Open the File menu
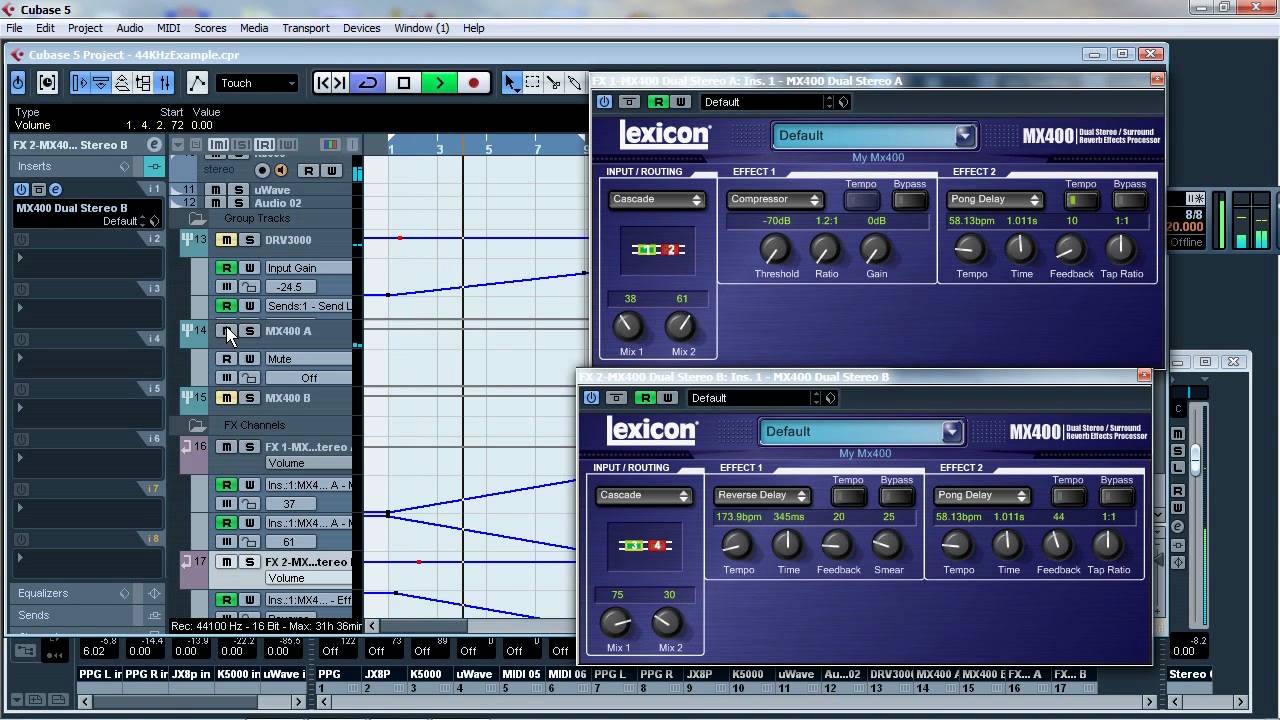This screenshot has width=1280, height=720. 15,28
